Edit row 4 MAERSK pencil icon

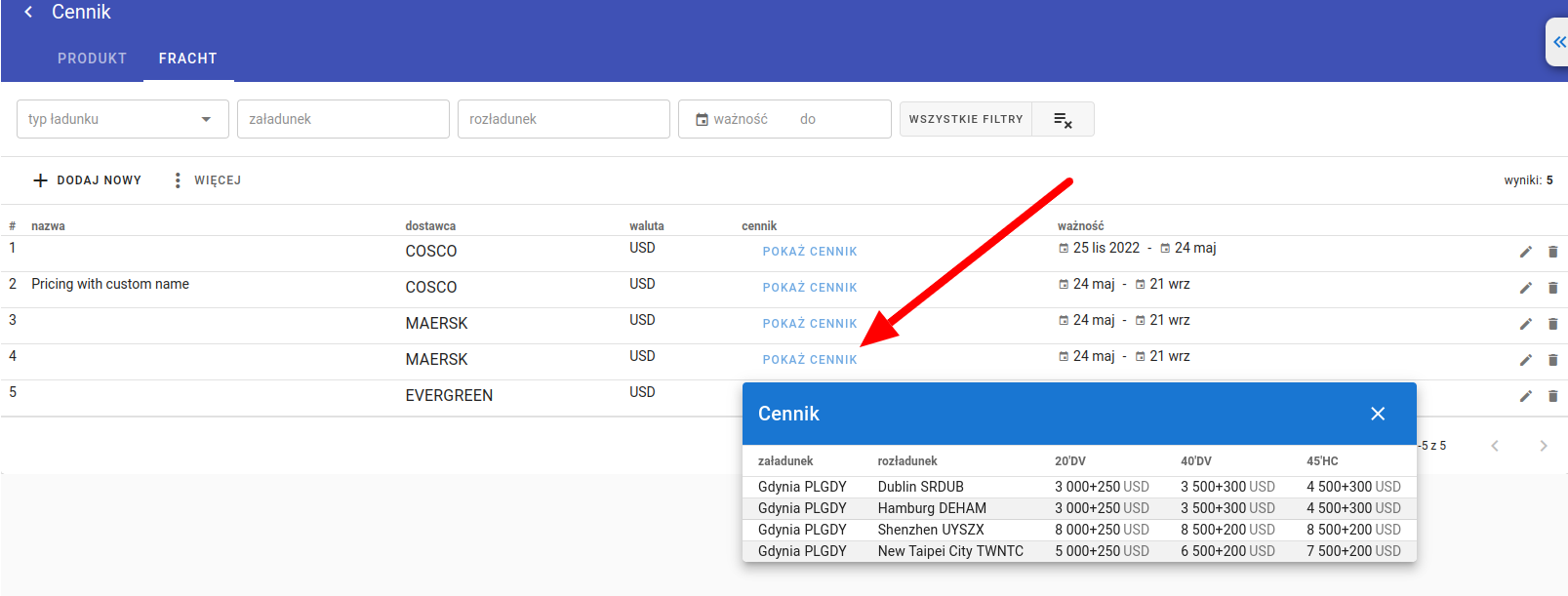click(1526, 360)
